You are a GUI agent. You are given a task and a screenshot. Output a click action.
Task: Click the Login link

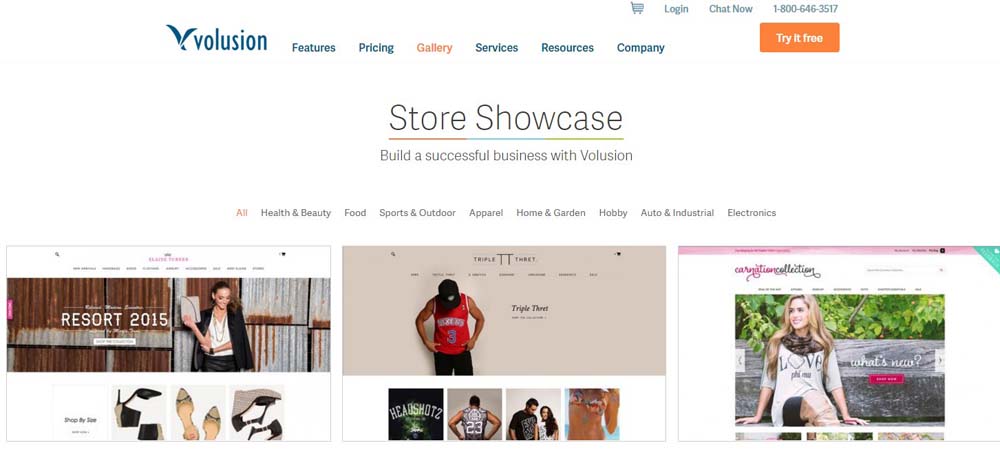[x=676, y=9]
